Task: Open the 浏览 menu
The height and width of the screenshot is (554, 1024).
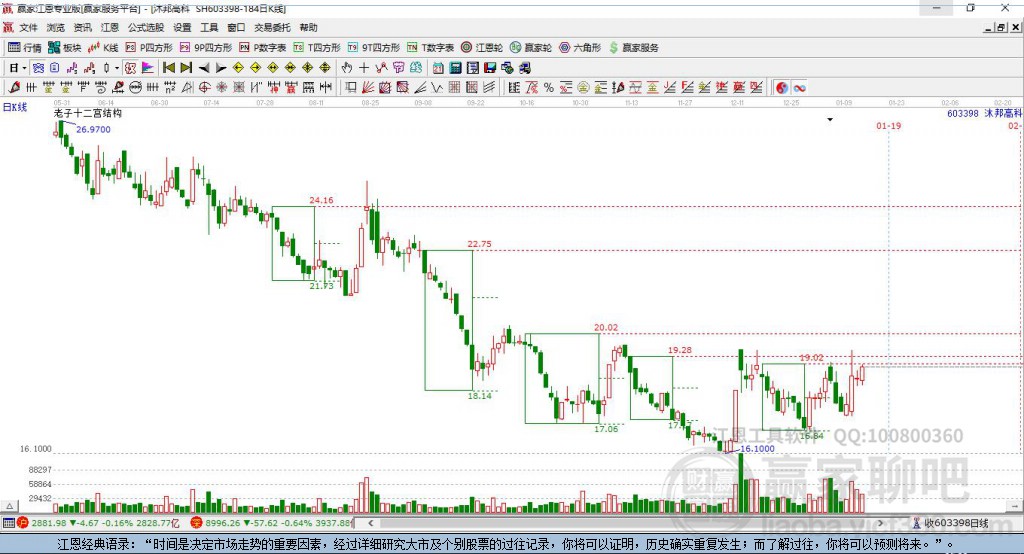Action: coord(56,27)
